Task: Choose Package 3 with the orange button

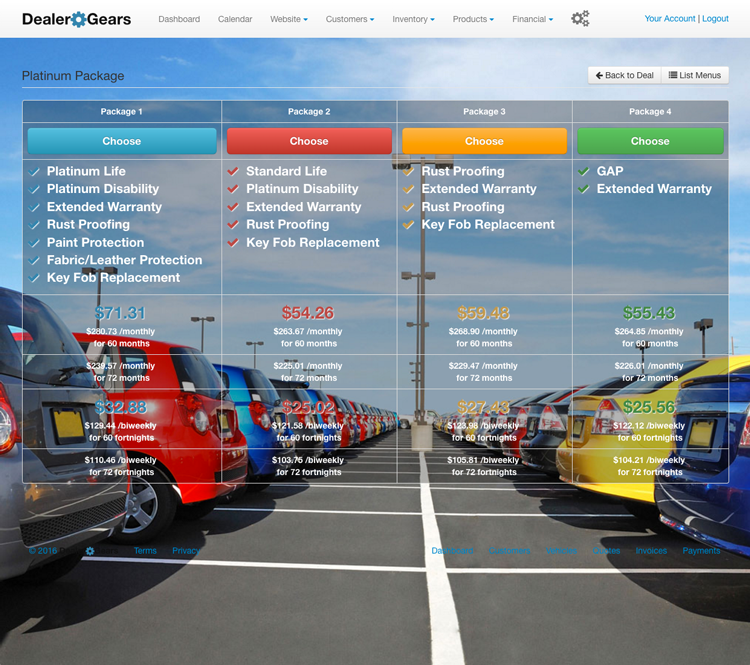Action: (485, 141)
